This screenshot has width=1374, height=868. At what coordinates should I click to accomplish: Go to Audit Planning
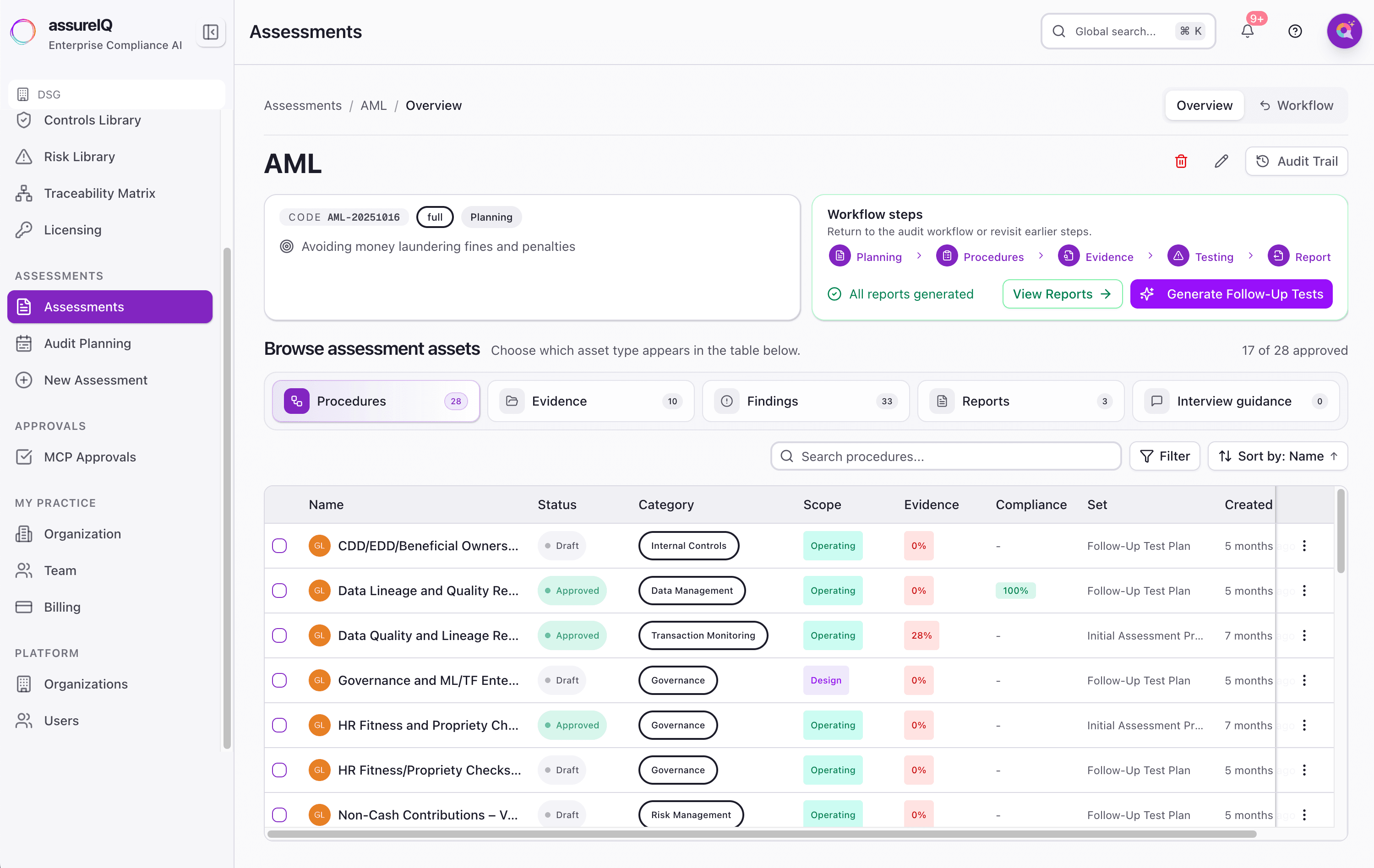tap(110, 343)
